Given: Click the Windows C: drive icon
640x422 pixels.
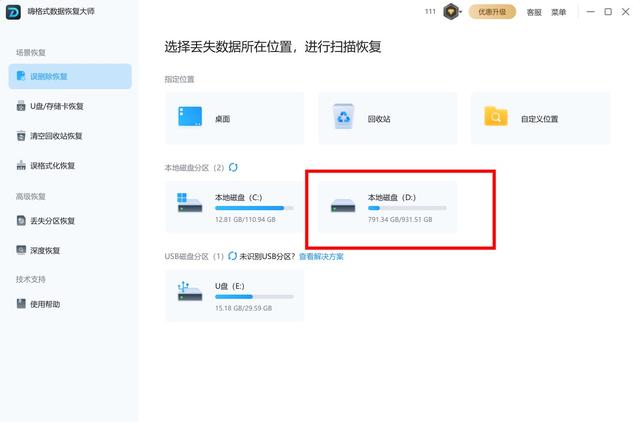Looking at the screenshot, I should [x=190, y=203].
